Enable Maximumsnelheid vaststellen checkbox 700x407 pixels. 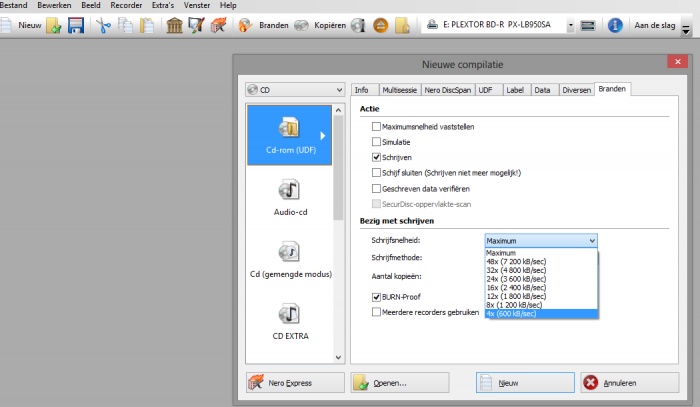click(376, 127)
